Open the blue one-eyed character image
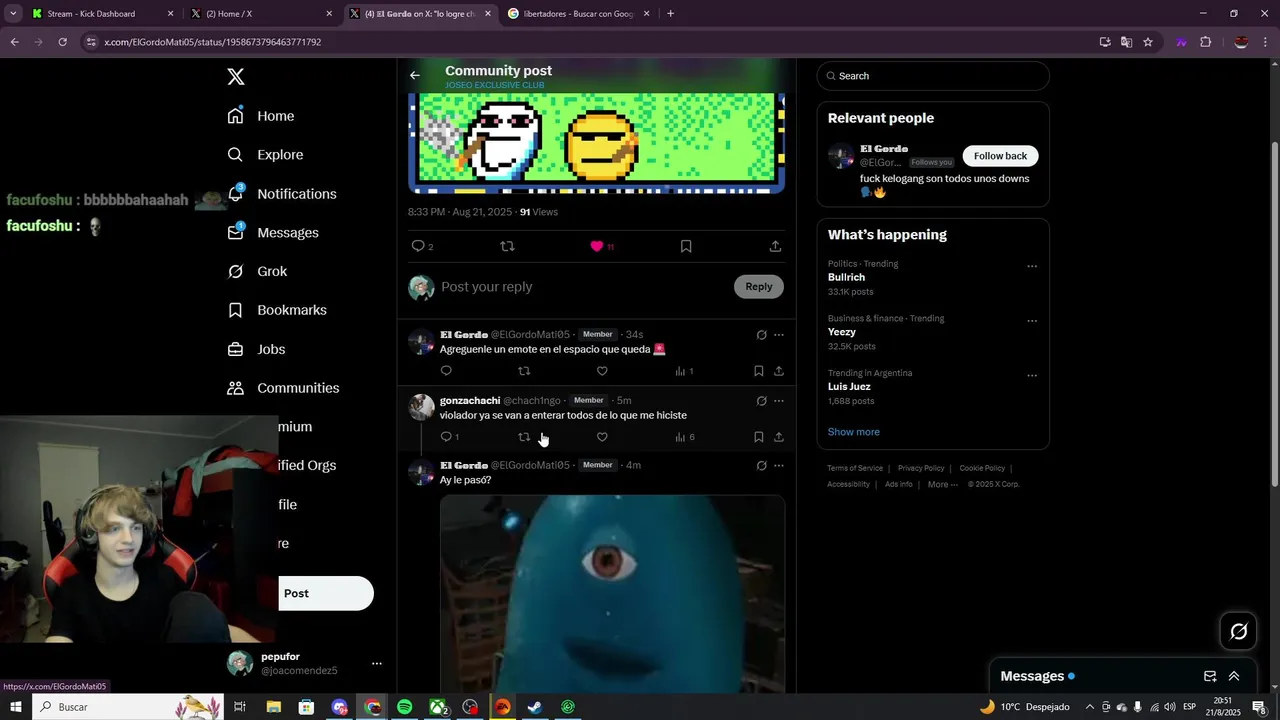Screen dimensions: 1280x720 (612, 594)
